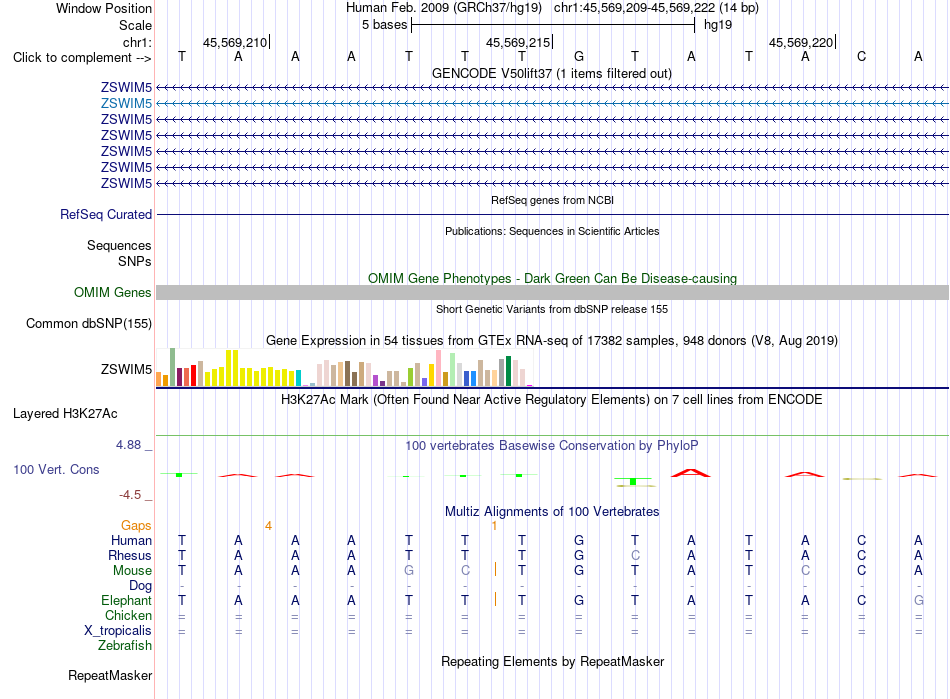Click the Gaps row label
Screen dimensions: 950x699
tap(136, 526)
